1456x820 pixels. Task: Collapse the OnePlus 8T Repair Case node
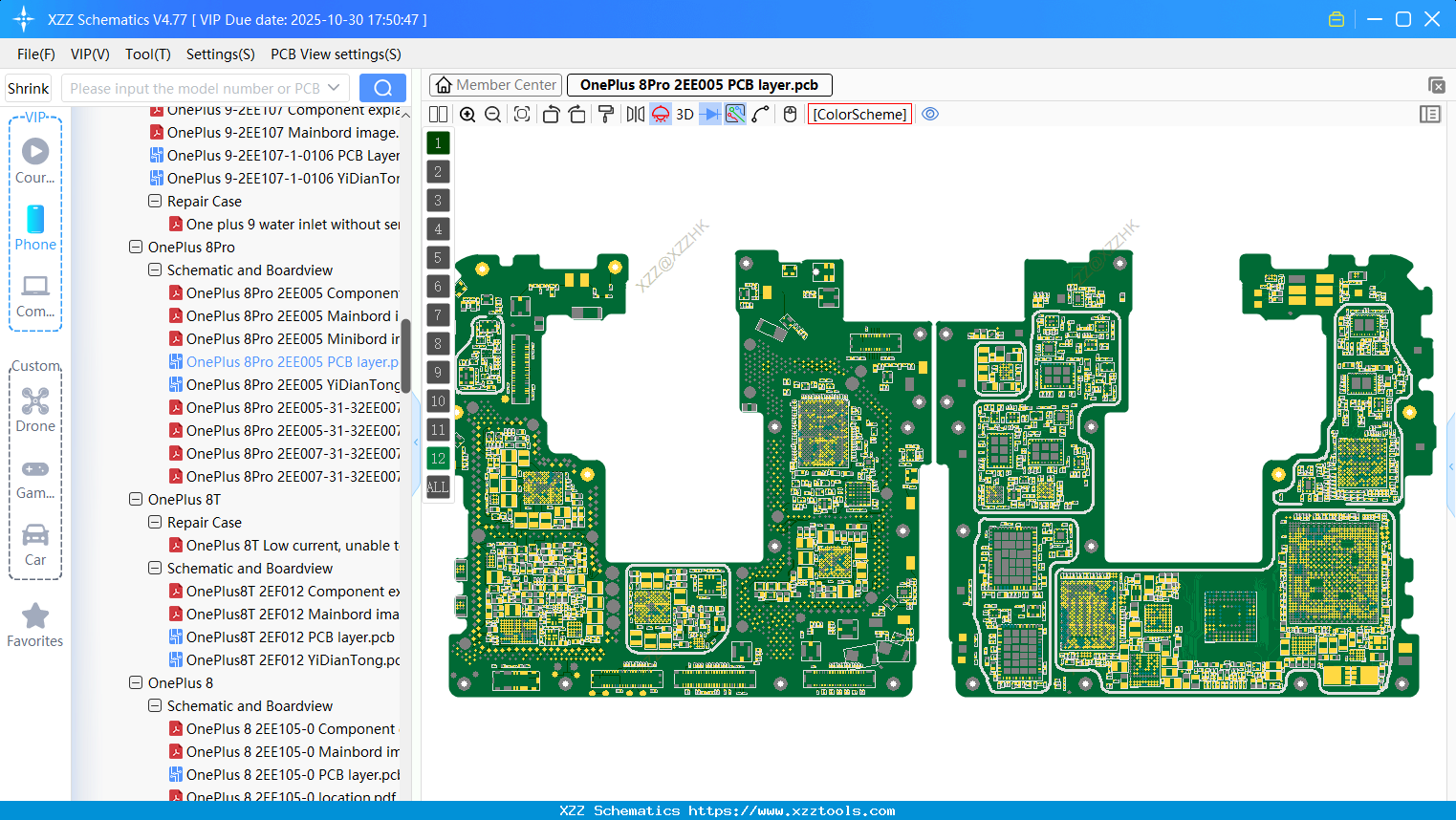click(154, 522)
